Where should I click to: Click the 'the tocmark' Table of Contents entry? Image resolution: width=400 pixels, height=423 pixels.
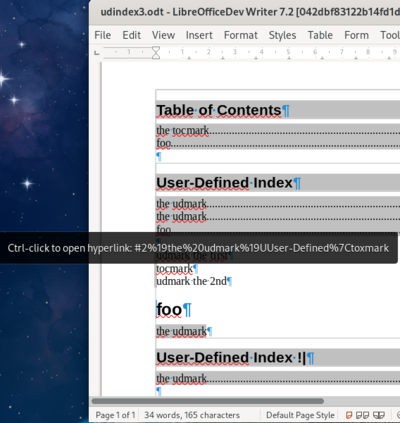(183, 130)
